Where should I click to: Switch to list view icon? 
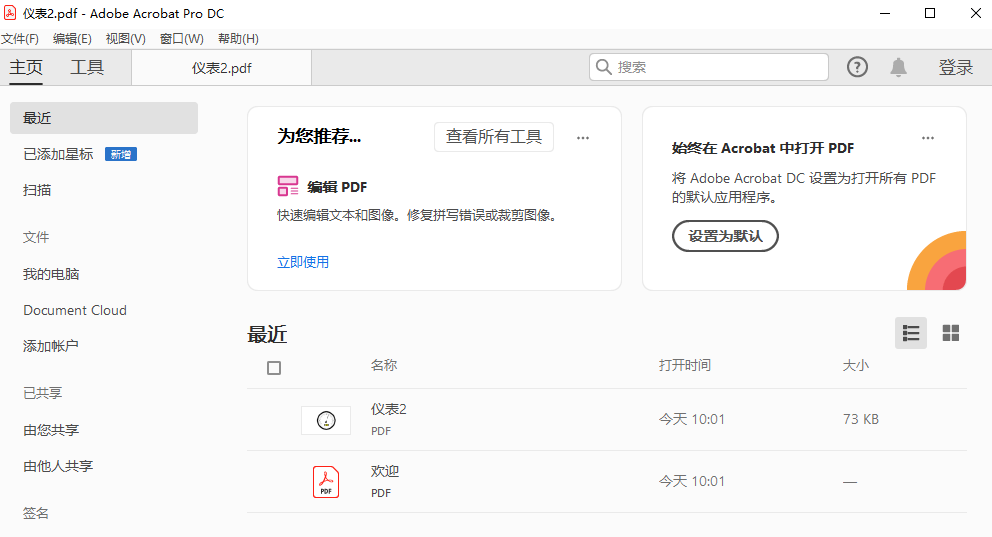pyautogui.click(x=911, y=333)
